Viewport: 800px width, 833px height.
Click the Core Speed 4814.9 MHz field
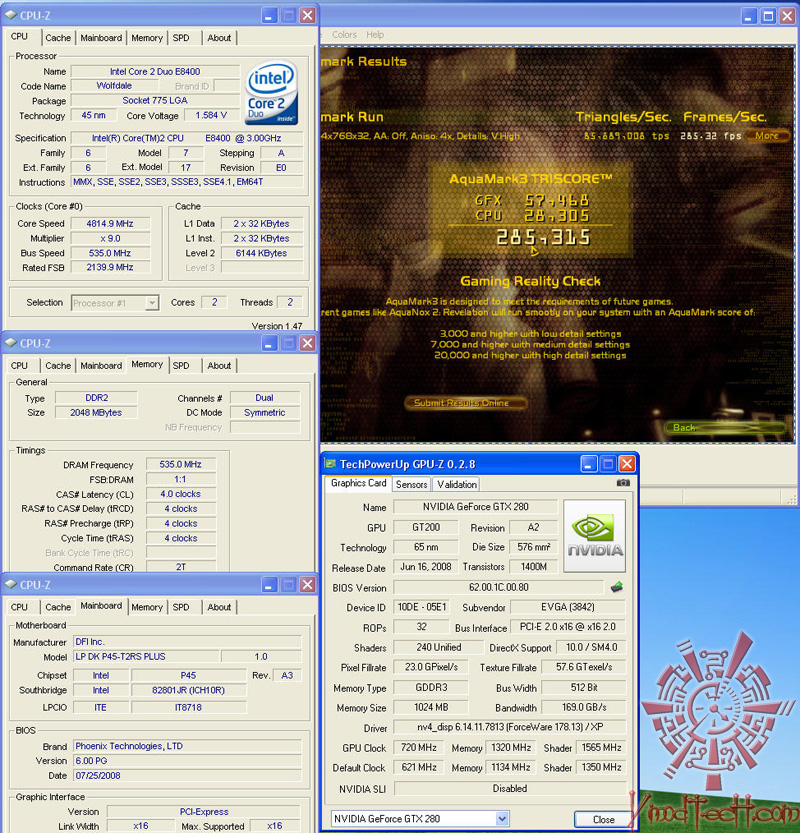[x=110, y=224]
